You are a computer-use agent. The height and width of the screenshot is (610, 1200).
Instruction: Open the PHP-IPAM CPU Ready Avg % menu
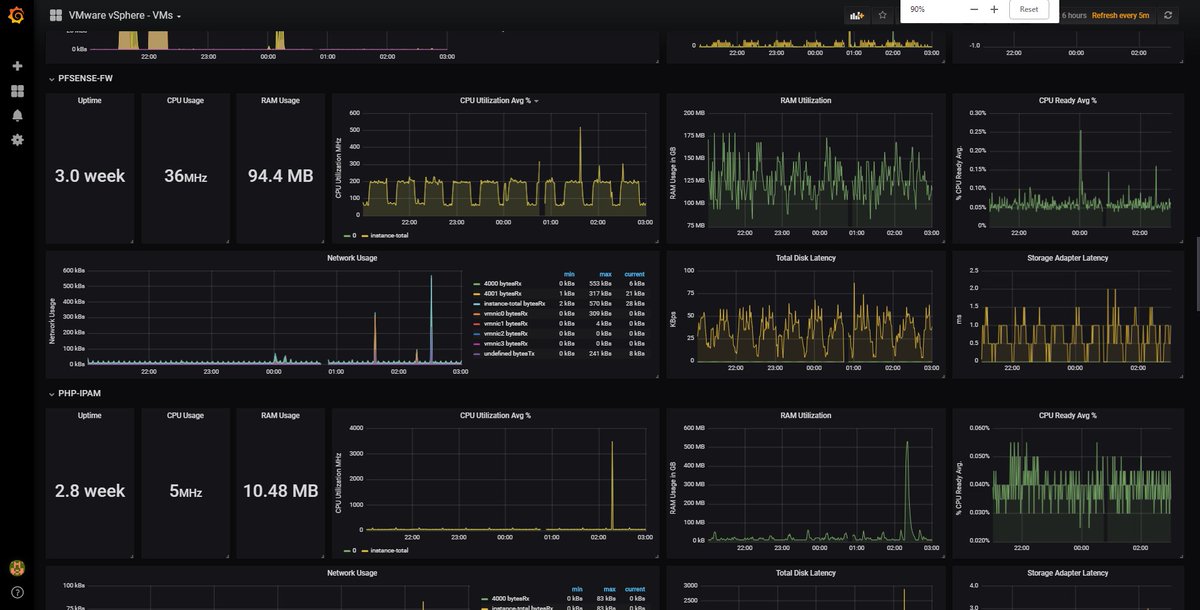(x=1067, y=415)
